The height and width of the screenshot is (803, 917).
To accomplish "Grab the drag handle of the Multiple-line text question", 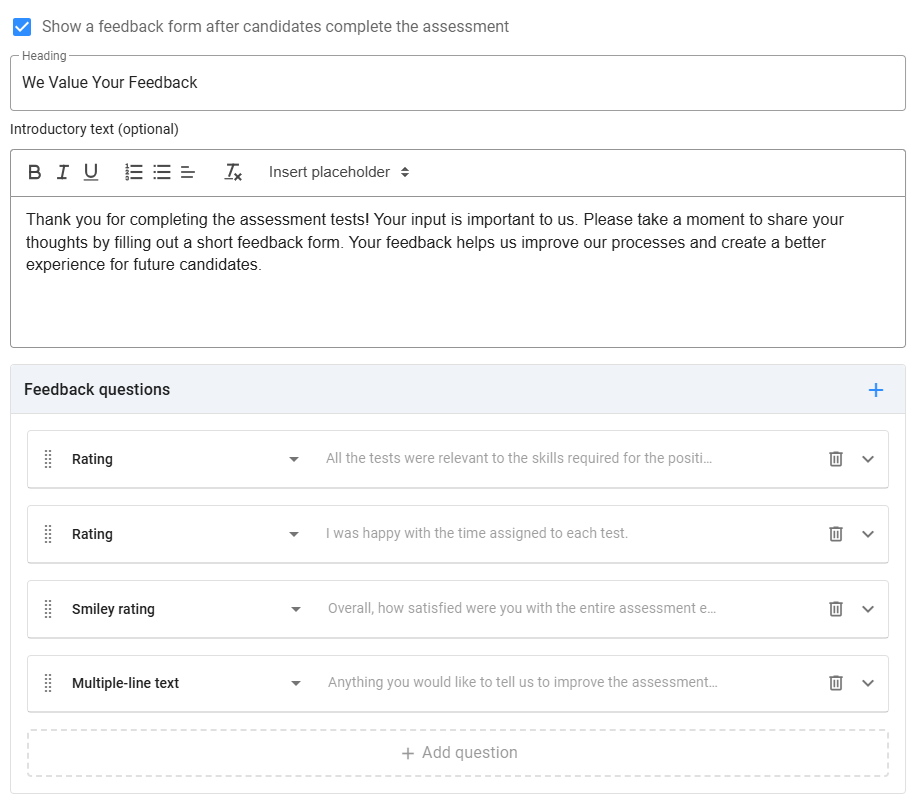I will point(47,683).
